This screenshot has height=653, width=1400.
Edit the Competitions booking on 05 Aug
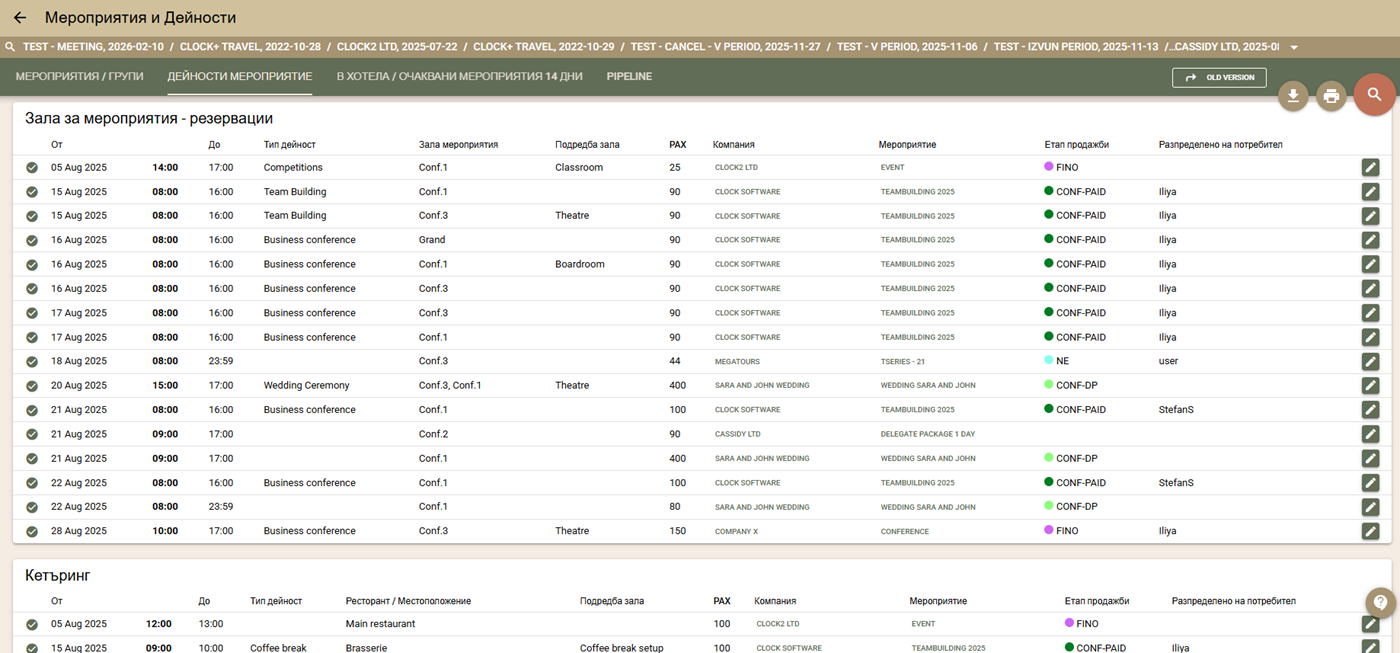[1370, 167]
